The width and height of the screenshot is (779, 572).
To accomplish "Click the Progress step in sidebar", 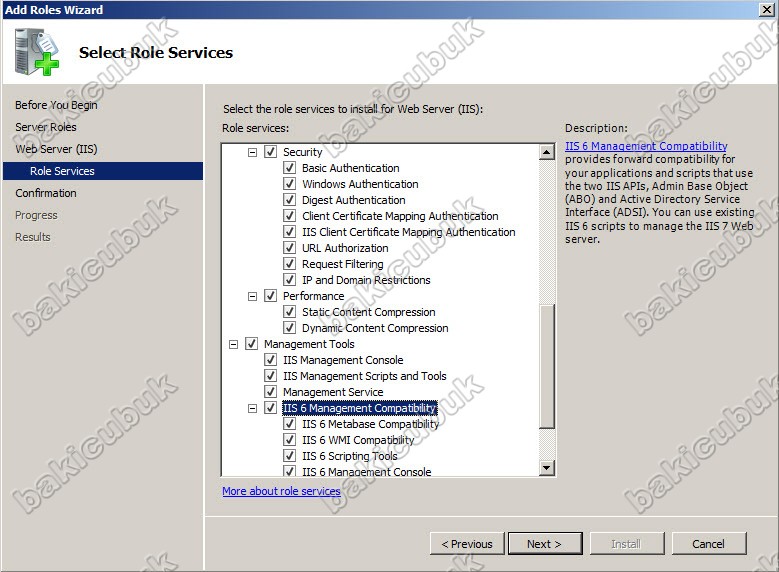I will (36, 215).
